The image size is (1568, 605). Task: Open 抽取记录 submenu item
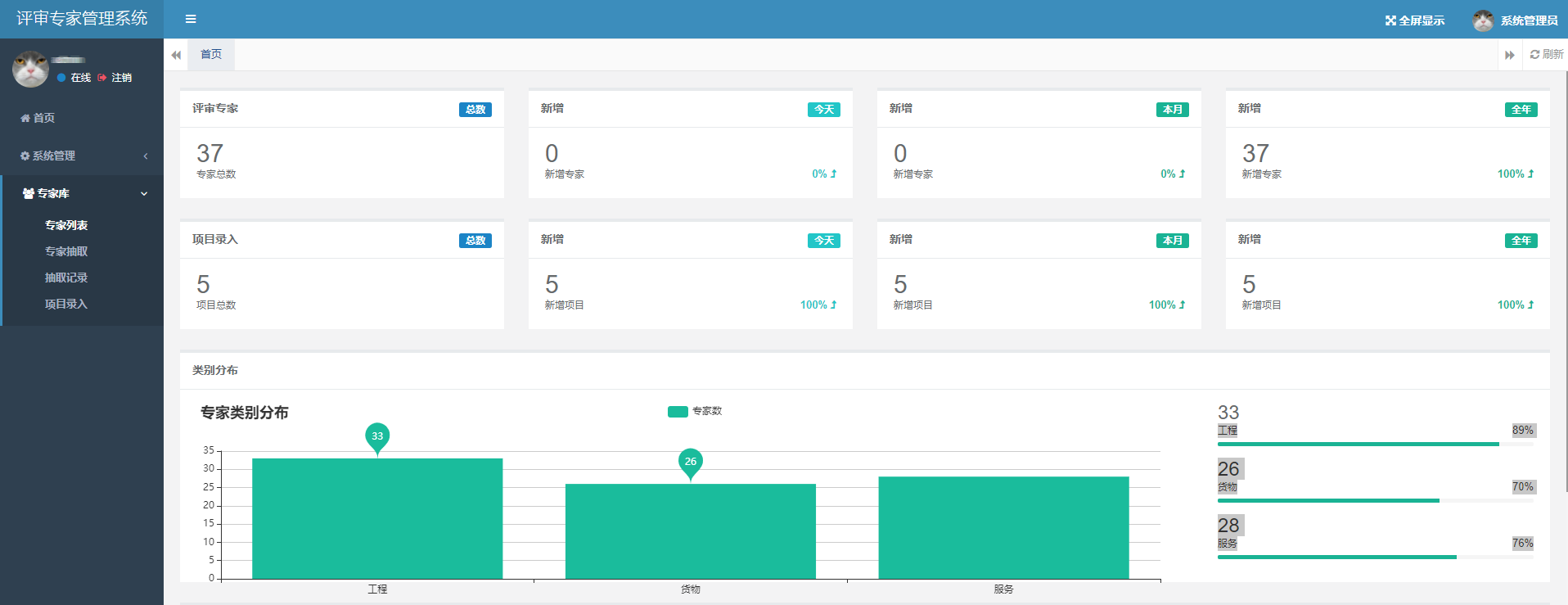[66, 278]
